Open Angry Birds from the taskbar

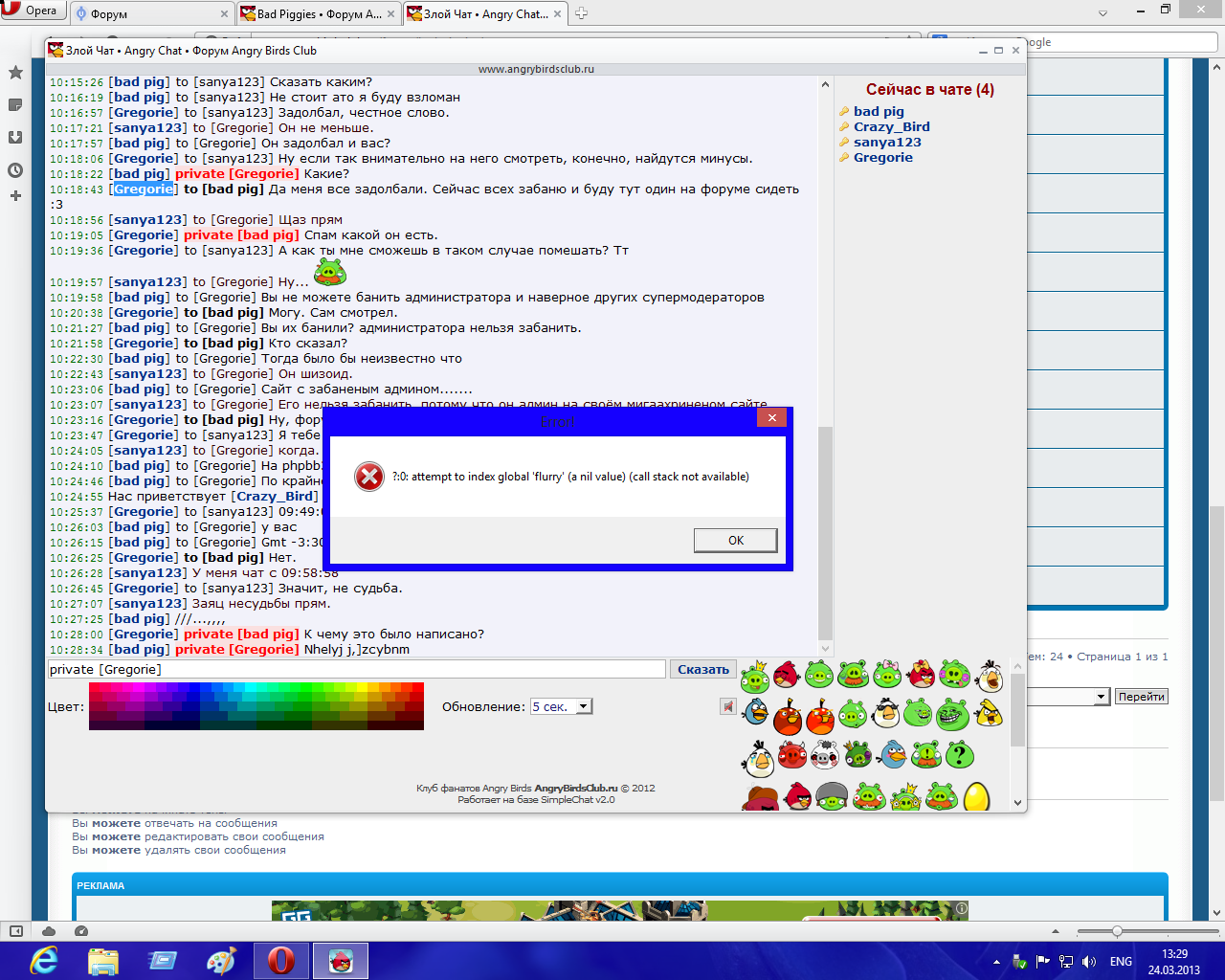point(341,960)
